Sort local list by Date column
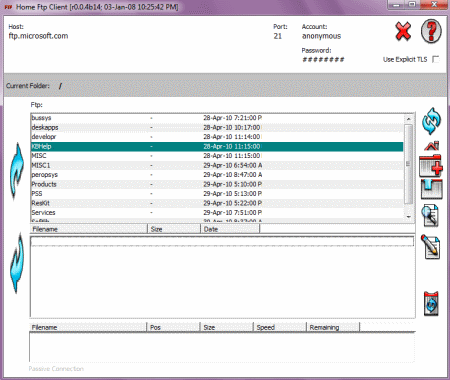The height and width of the screenshot is (380, 450). [x=230, y=229]
